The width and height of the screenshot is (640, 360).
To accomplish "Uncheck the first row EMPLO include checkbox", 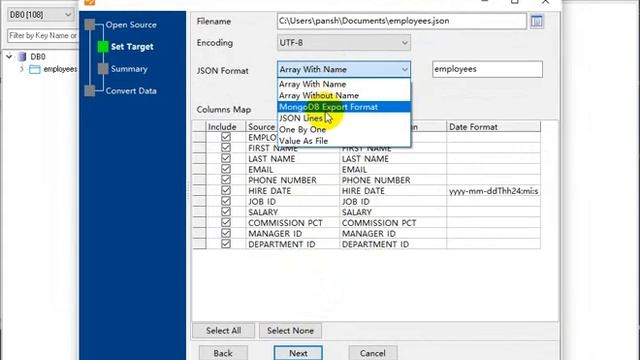I will tap(226, 137).
